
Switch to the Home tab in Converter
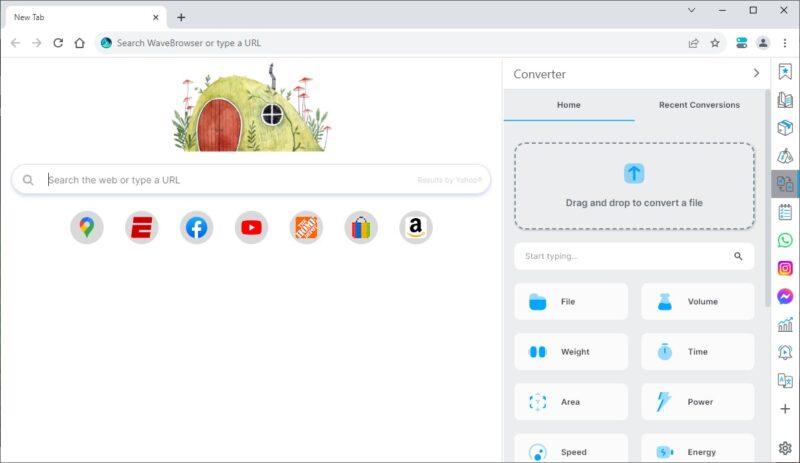(x=569, y=105)
